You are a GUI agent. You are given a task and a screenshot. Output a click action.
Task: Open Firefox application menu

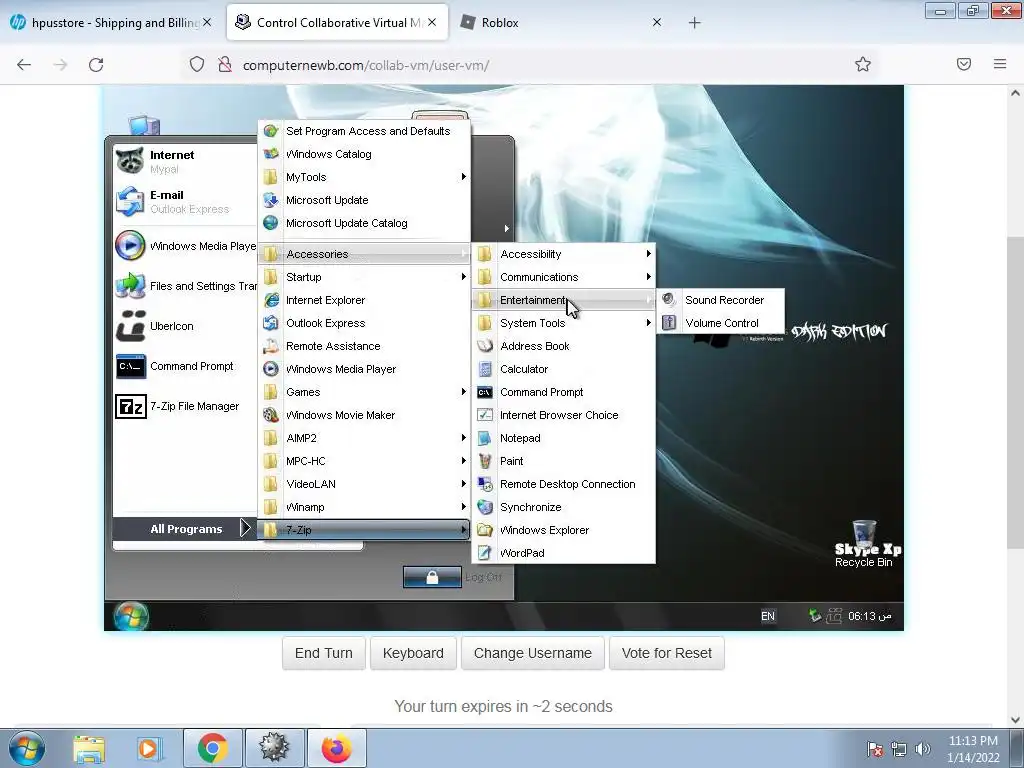999,64
